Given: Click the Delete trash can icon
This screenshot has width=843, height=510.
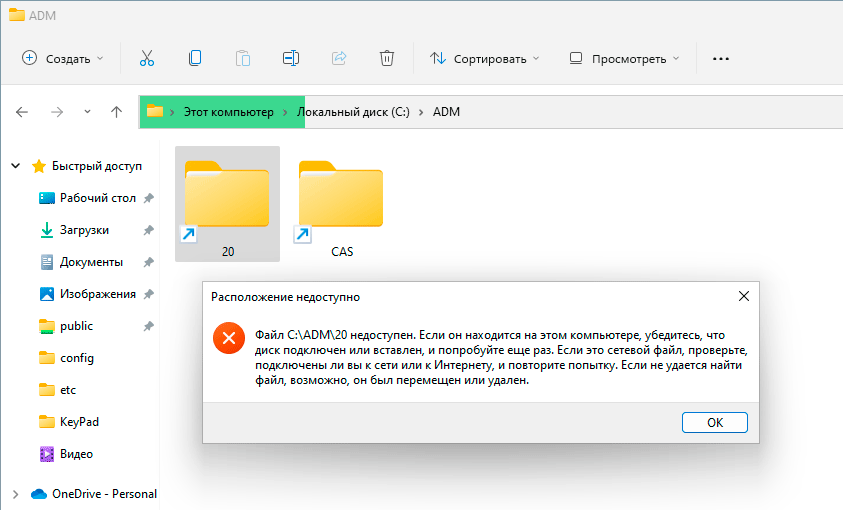Looking at the screenshot, I should pyautogui.click(x=387, y=58).
